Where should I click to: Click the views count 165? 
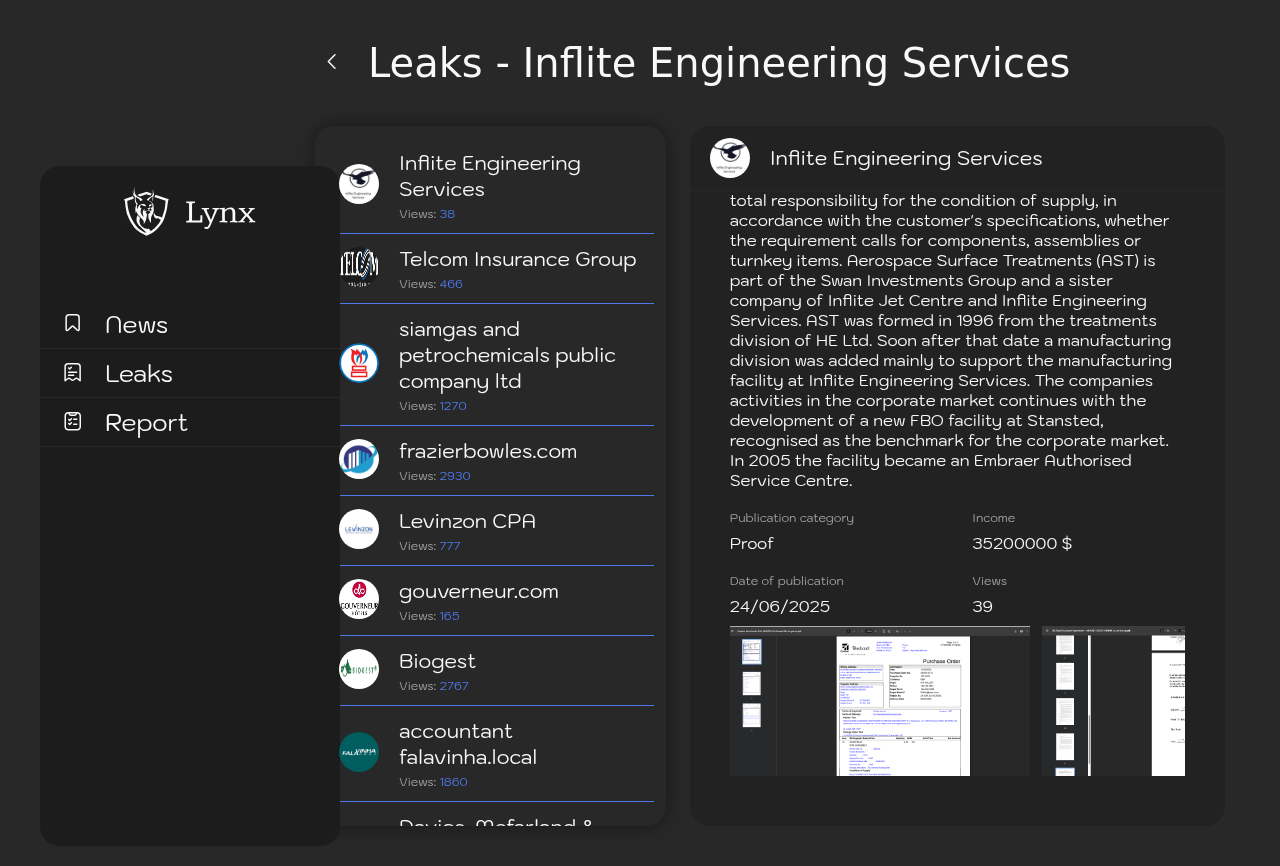click(x=450, y=616)
